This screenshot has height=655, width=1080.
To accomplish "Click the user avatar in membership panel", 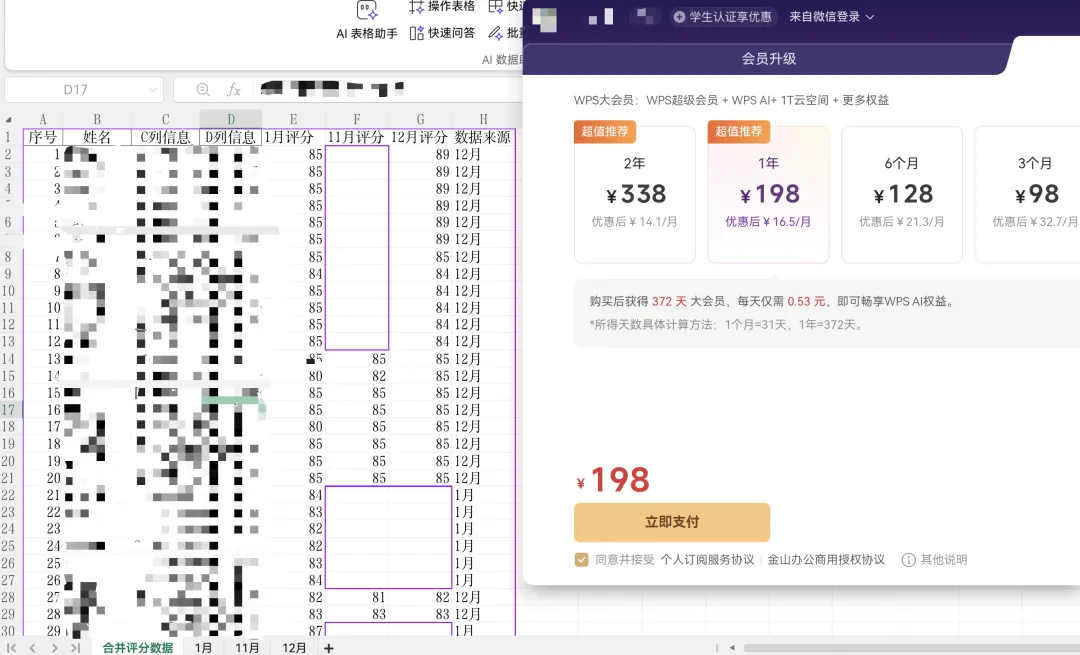I will tap(544, 18).
